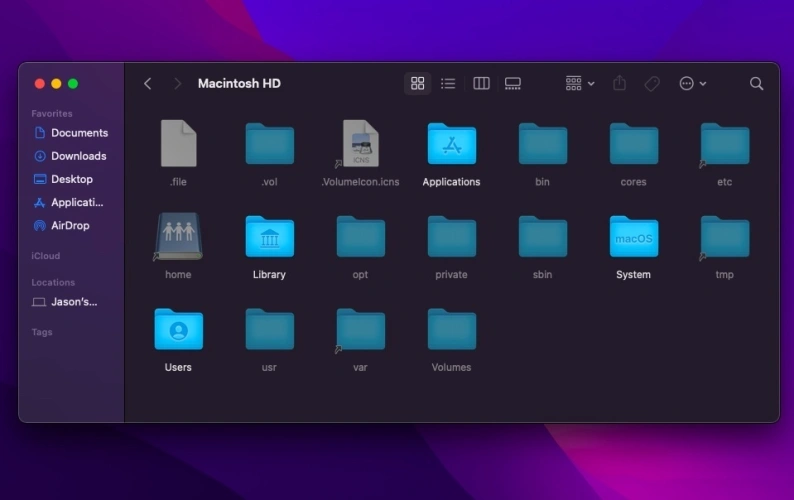Go back with the left chevron
Viewport: 794px width, 500px height.
tap(148, 84)
